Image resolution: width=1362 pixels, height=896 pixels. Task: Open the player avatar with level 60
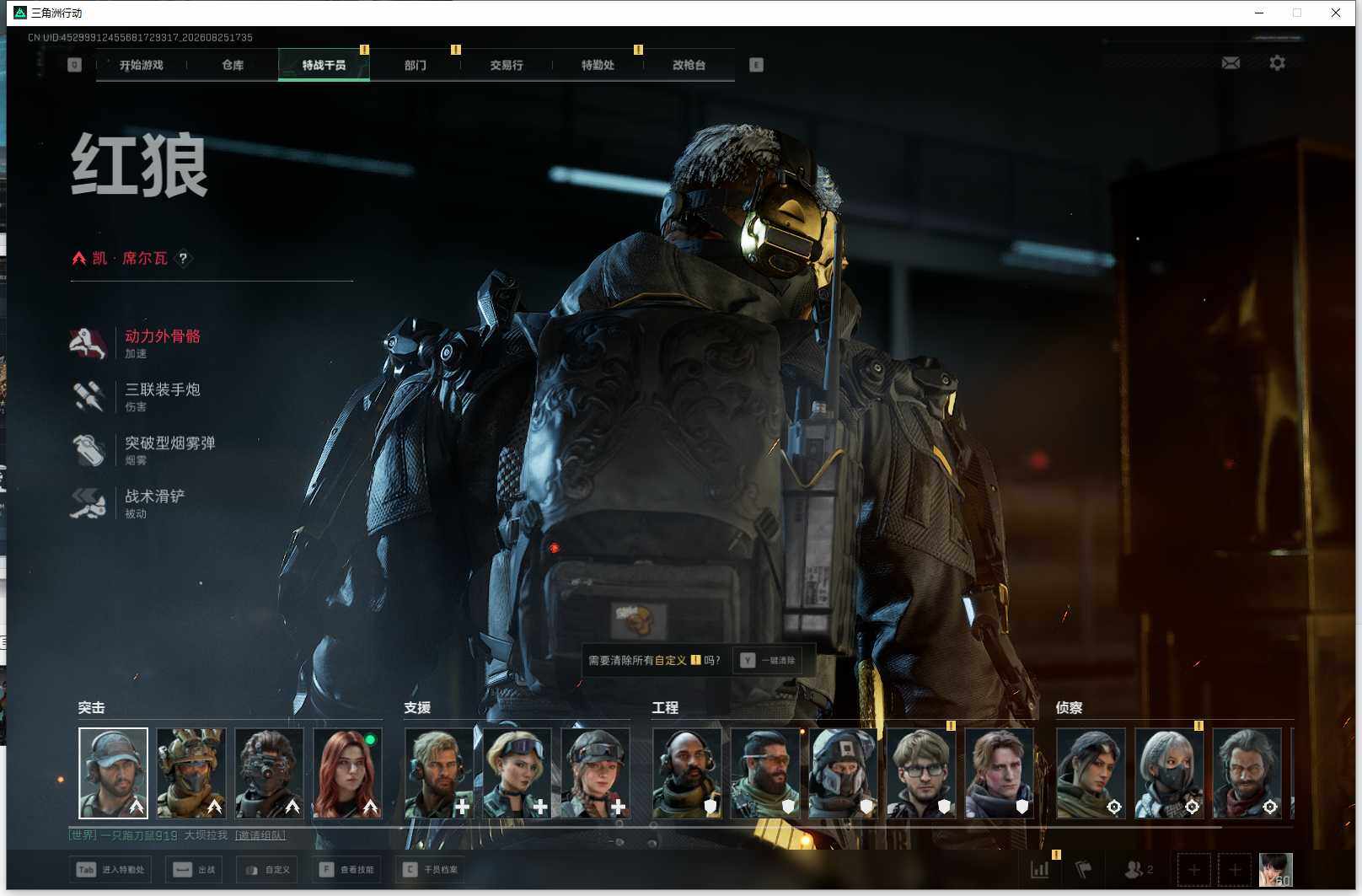click(1275, 869)
